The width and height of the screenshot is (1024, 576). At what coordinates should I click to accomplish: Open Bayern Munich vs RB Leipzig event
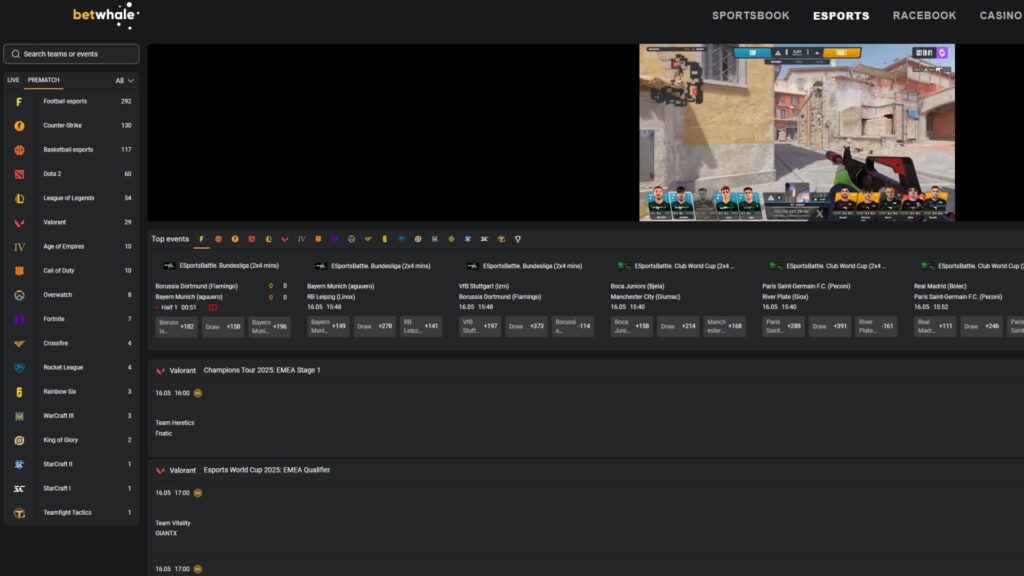[x=340, y=291]
